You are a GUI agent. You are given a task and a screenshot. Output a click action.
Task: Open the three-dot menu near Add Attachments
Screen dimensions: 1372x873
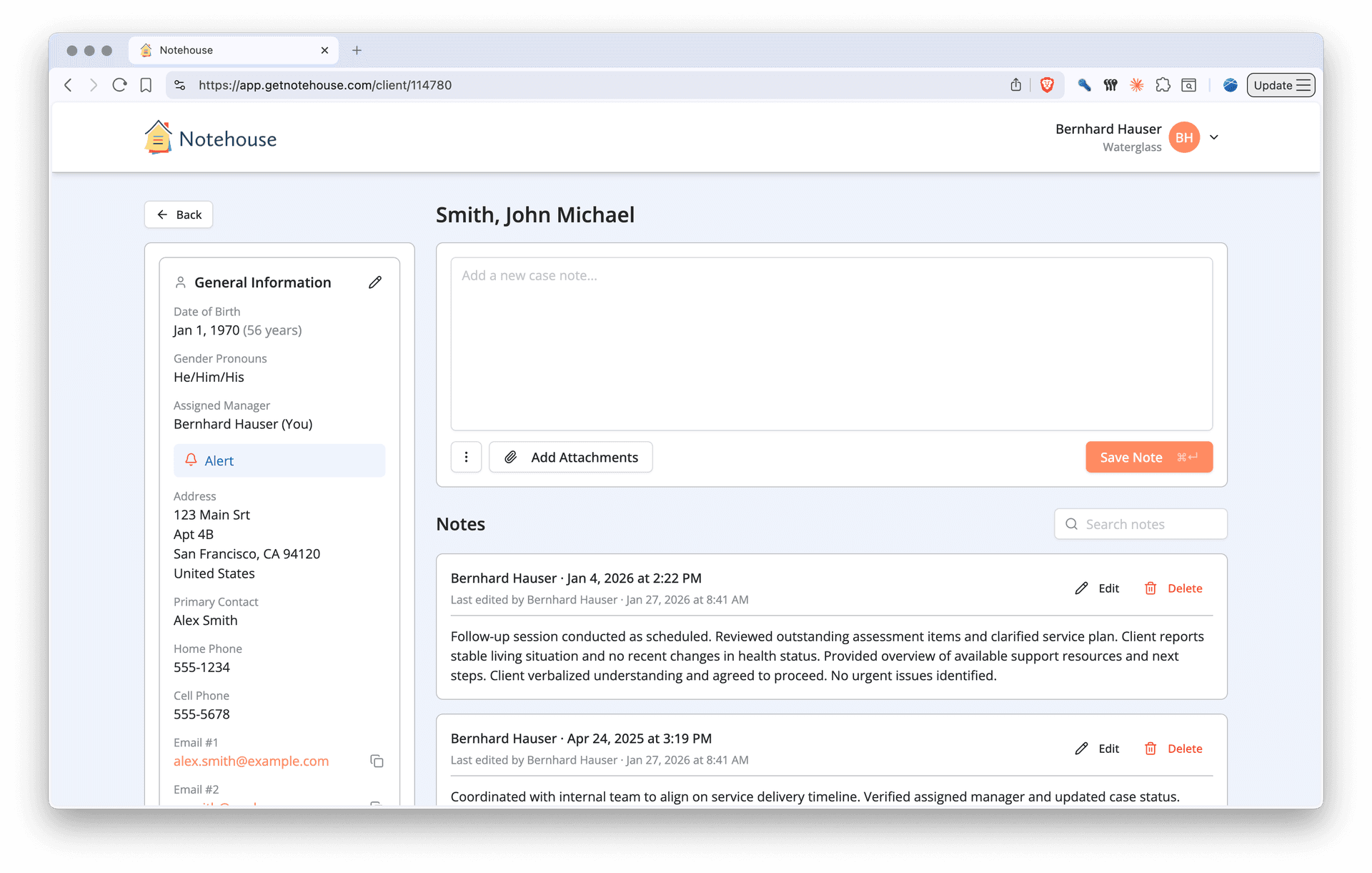click(x=466, y=457)
